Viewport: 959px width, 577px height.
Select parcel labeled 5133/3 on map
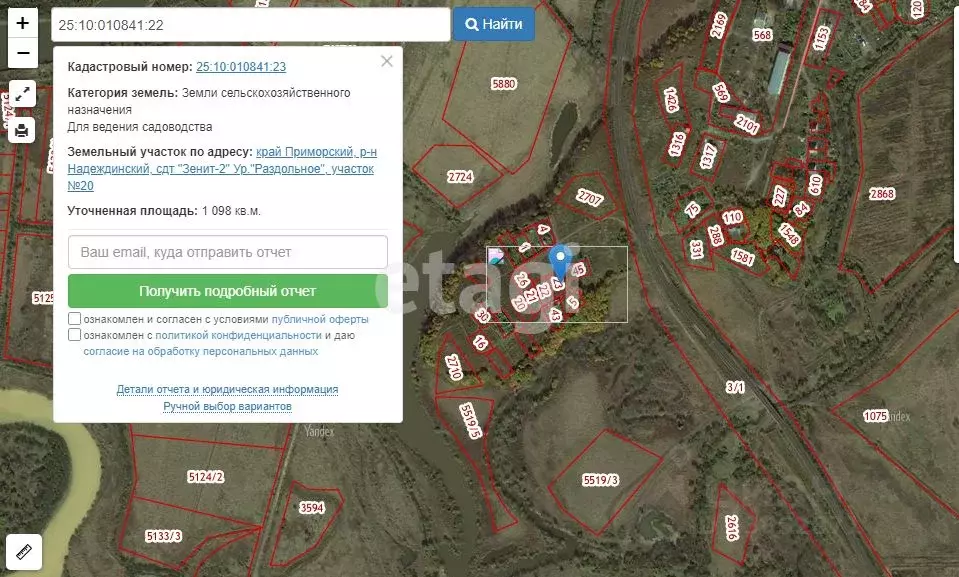coord(164,536)
